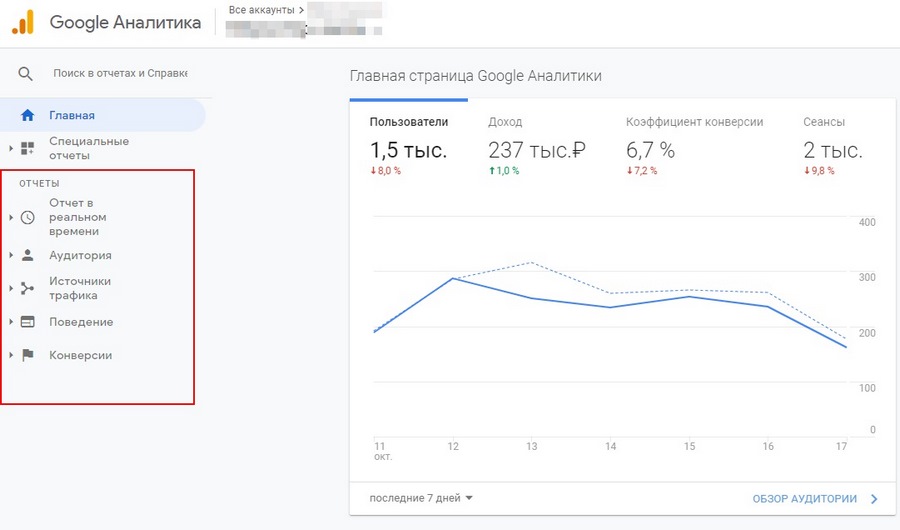Click the 9,8 % sessions change indicator
900x530 pixels.
tap(819, 171)
